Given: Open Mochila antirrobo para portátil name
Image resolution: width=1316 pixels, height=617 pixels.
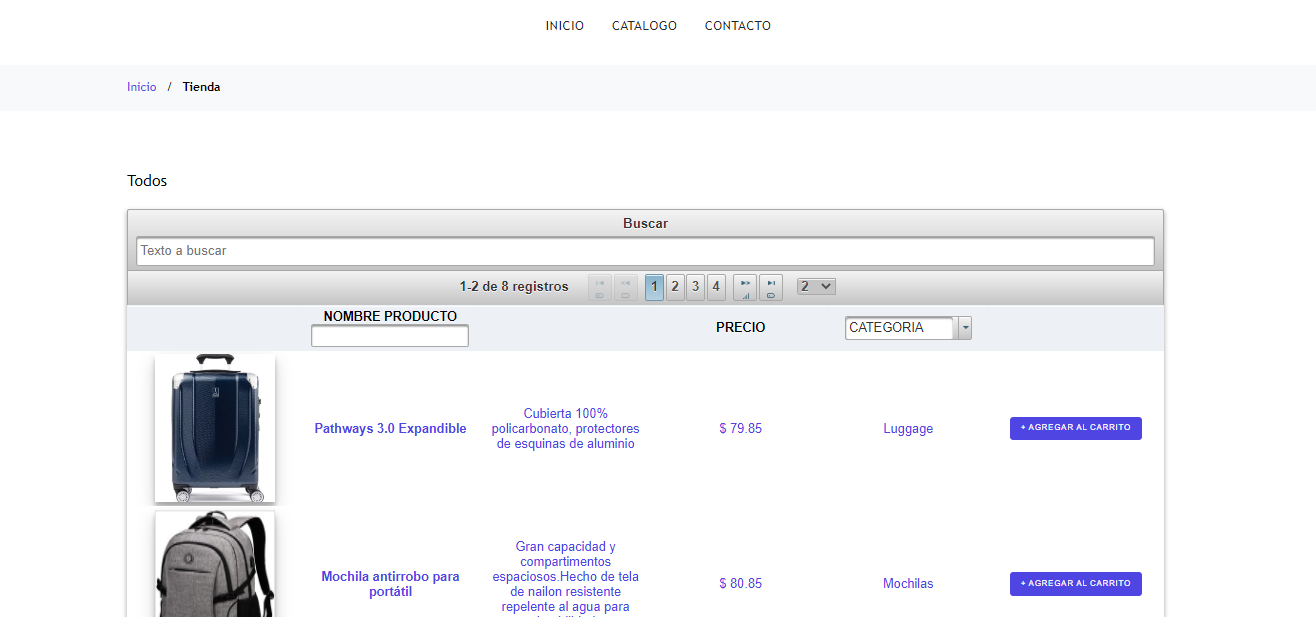Looking at the screenshot, I should click(x=390, y=584).
